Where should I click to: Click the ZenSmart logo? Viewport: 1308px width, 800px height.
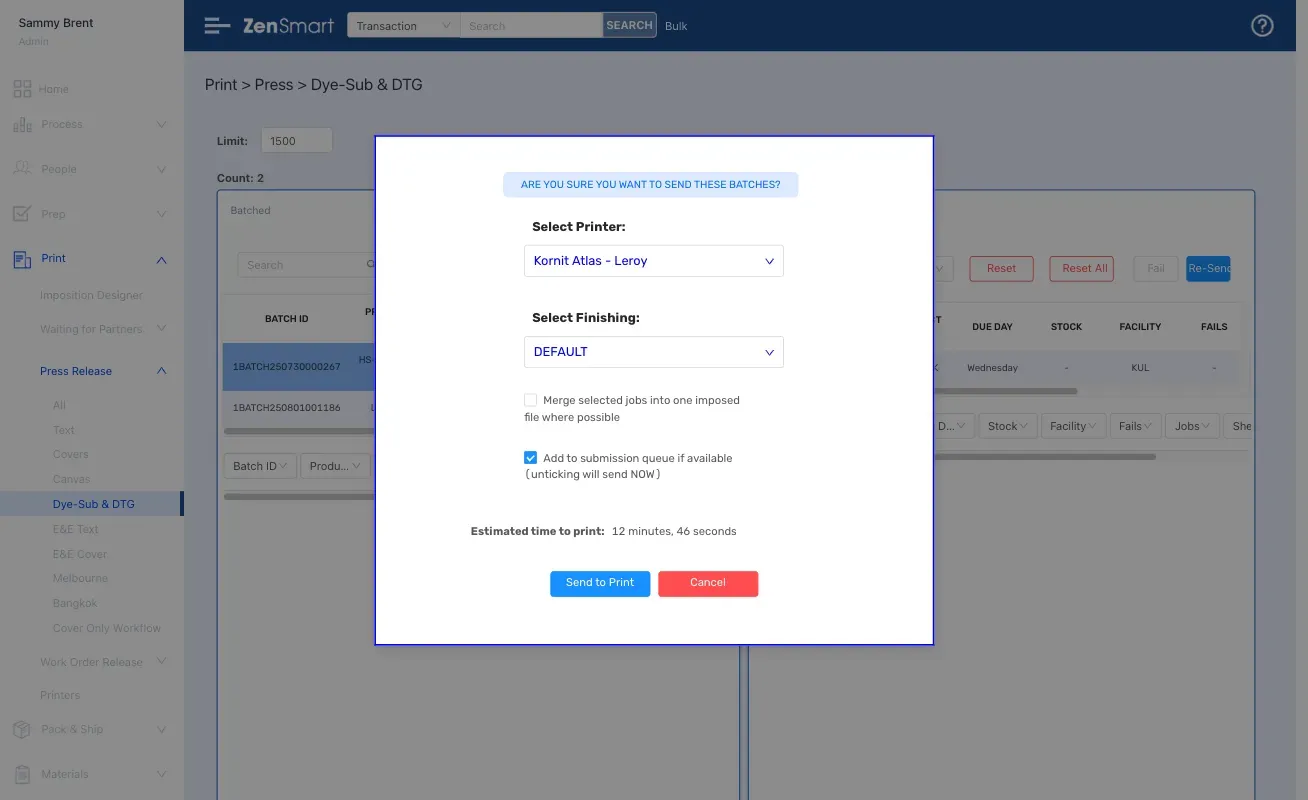[x=288, y=26]
